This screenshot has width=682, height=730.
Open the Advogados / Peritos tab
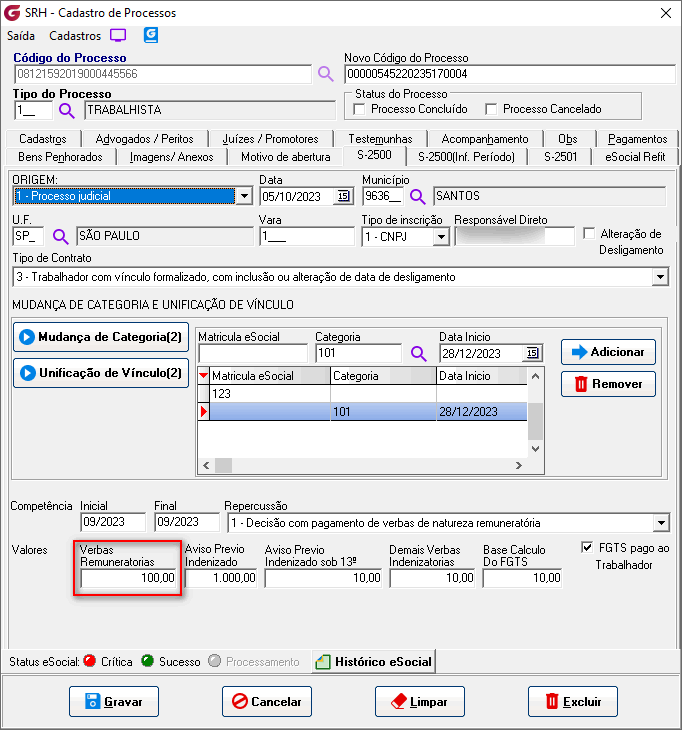pyautogui.click(x=138, y=139)
